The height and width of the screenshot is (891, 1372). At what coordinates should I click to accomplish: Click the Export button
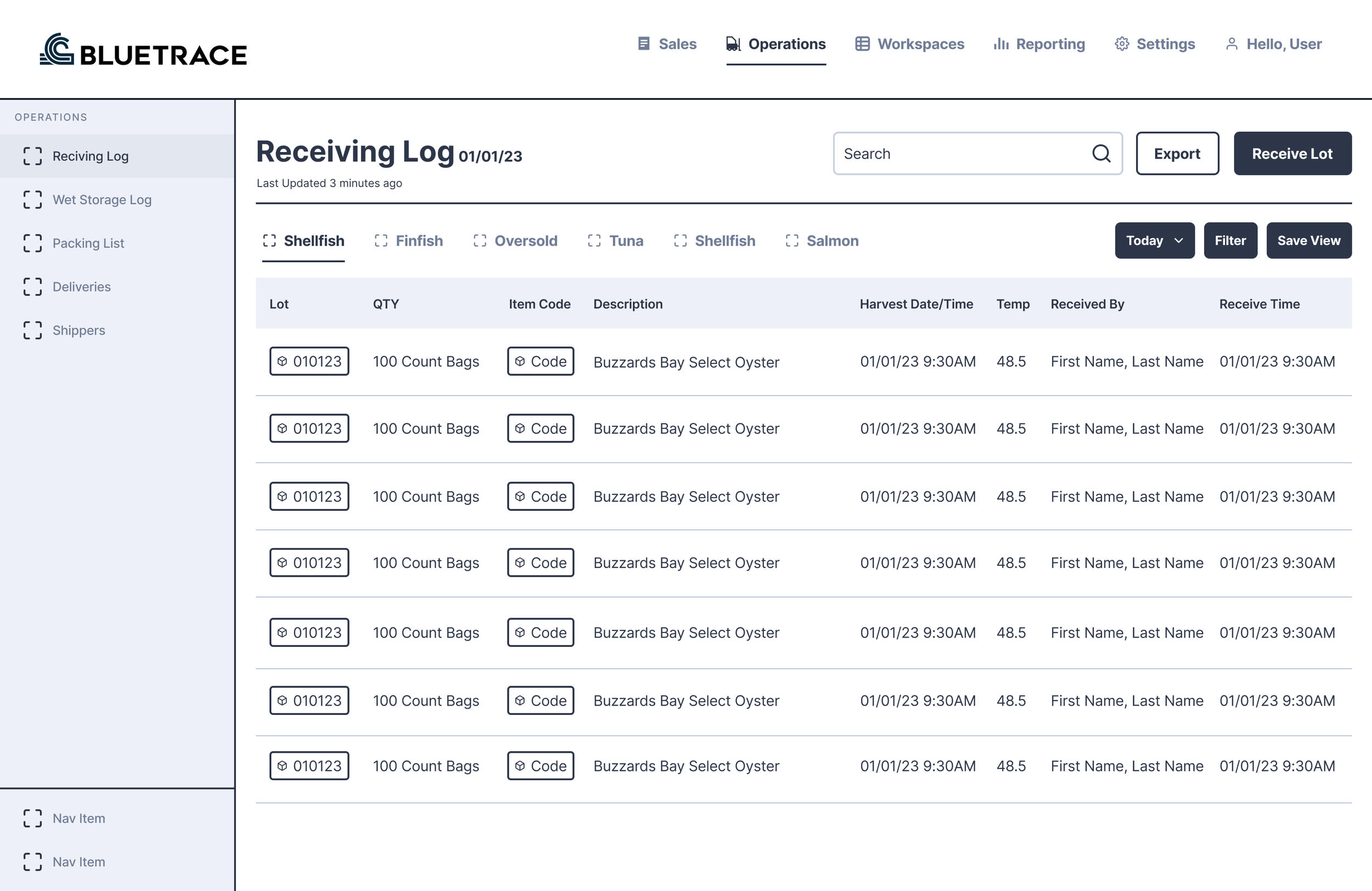point(1177,153)
